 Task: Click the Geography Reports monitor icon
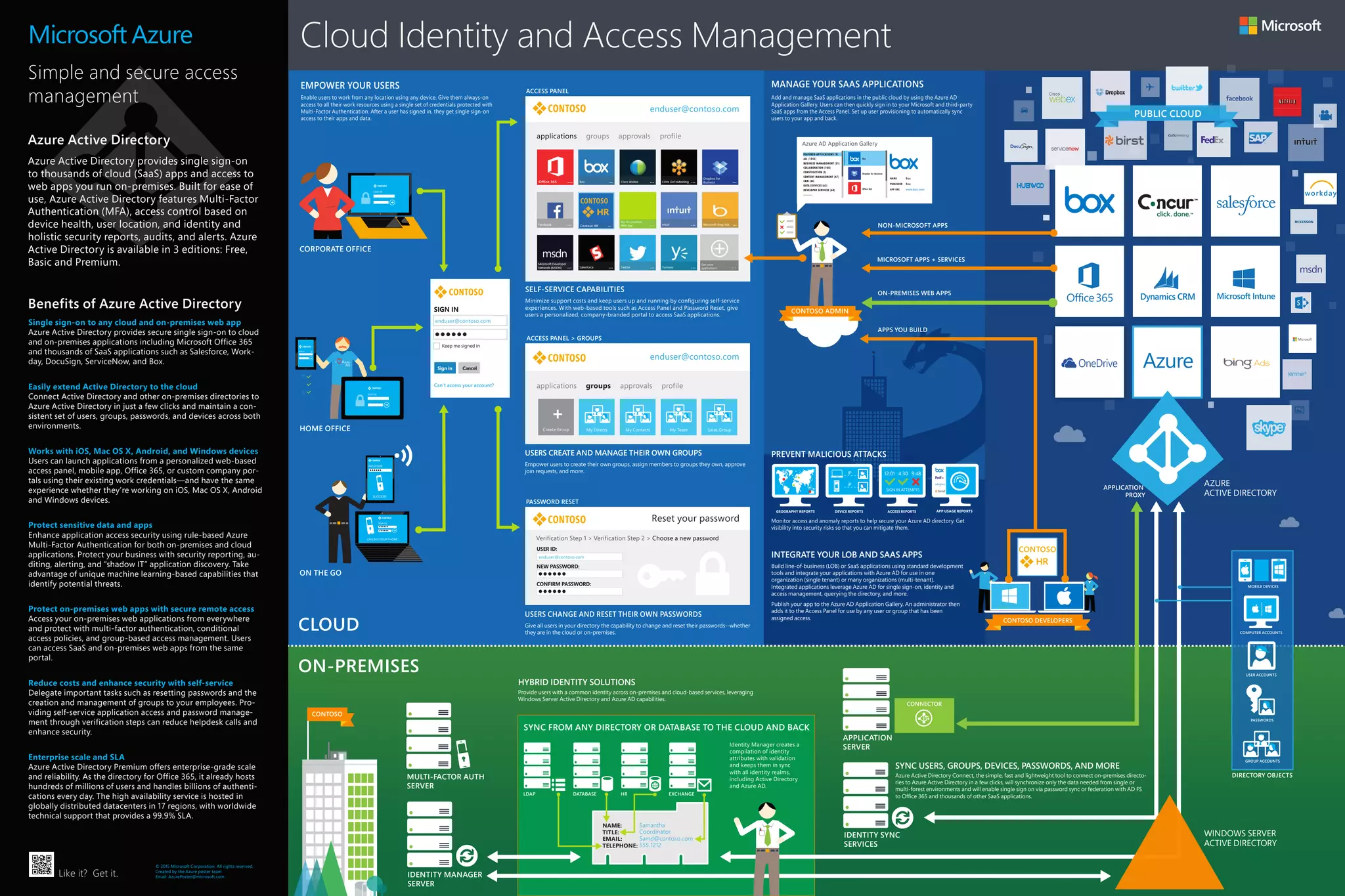795,482
